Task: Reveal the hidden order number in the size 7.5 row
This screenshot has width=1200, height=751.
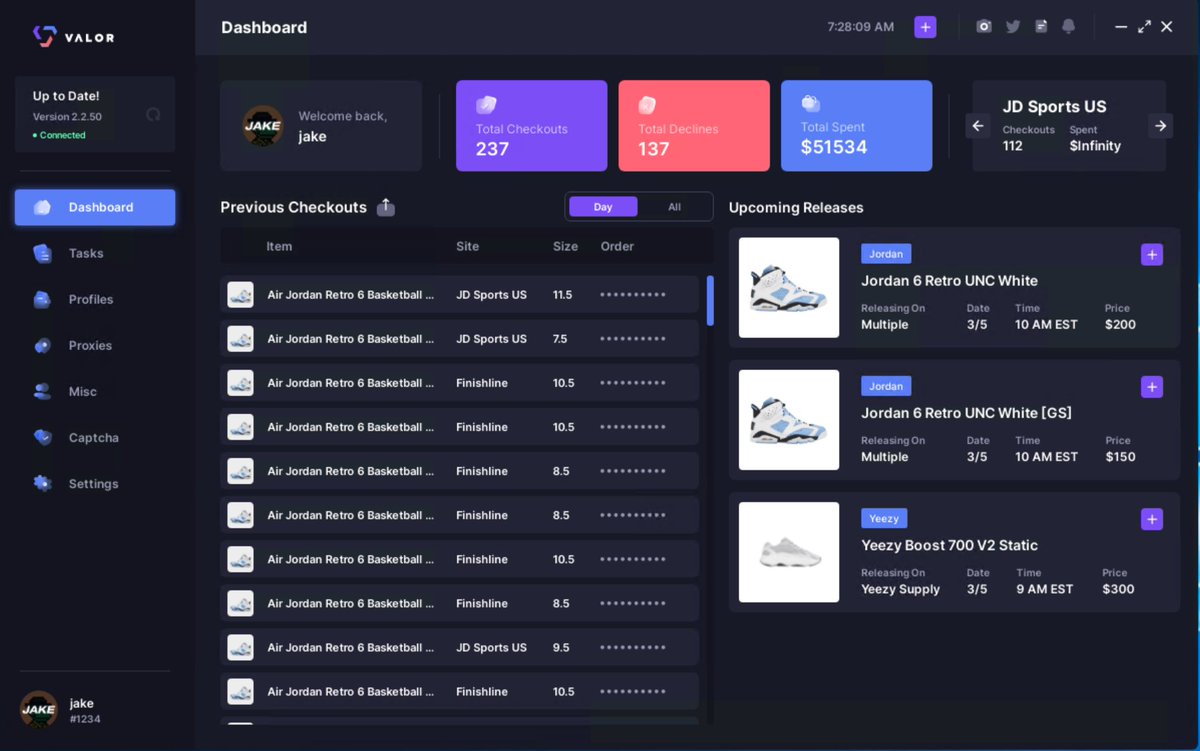Action: point(633,339)
